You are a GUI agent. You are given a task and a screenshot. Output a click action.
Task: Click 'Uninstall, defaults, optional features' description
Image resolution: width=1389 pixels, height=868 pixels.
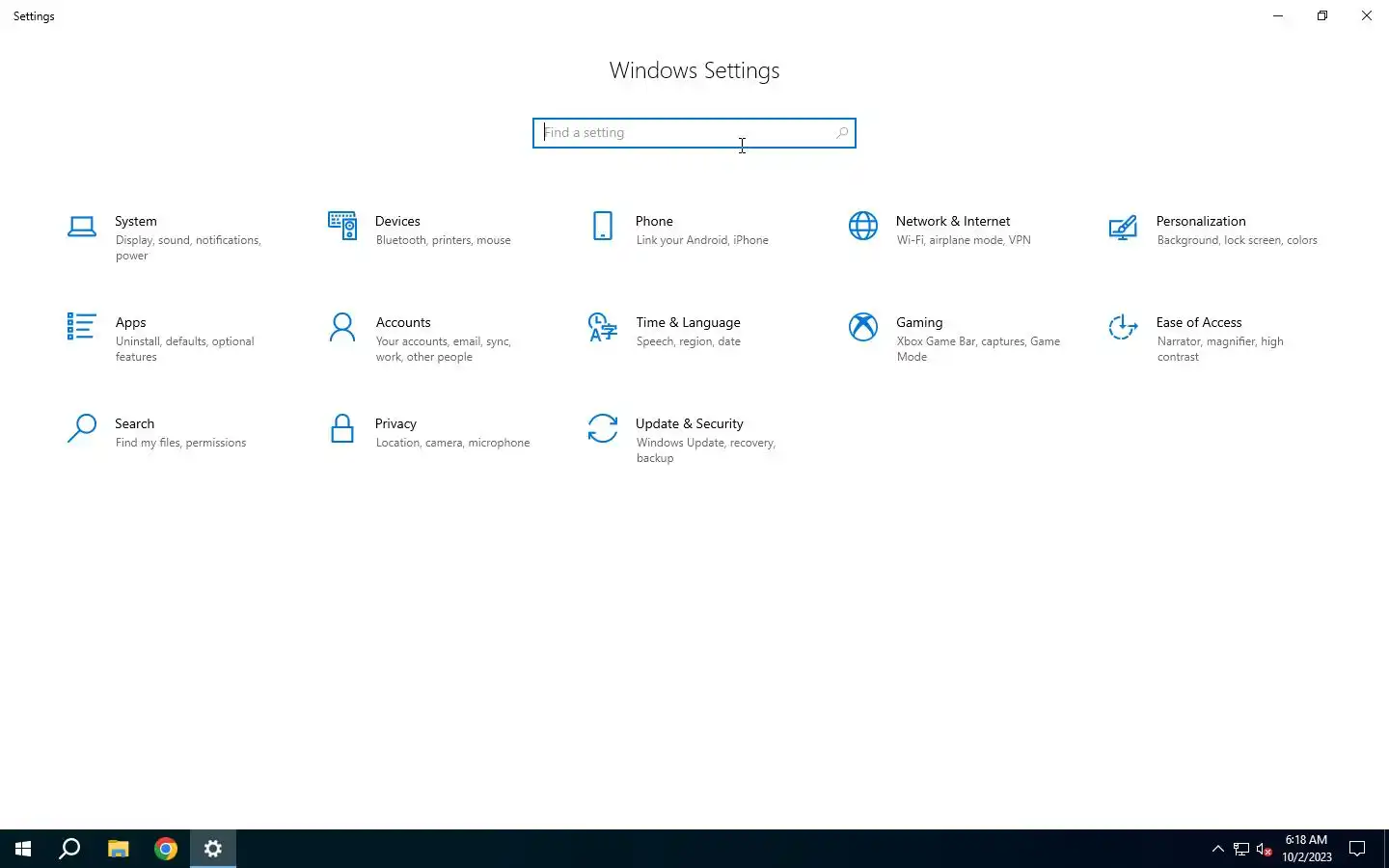coord(185,349)
